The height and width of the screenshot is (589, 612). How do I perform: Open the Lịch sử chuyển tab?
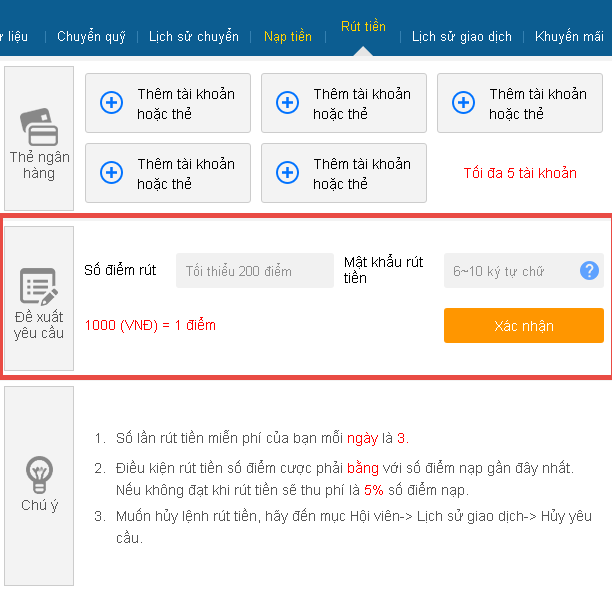coord(194,36)
